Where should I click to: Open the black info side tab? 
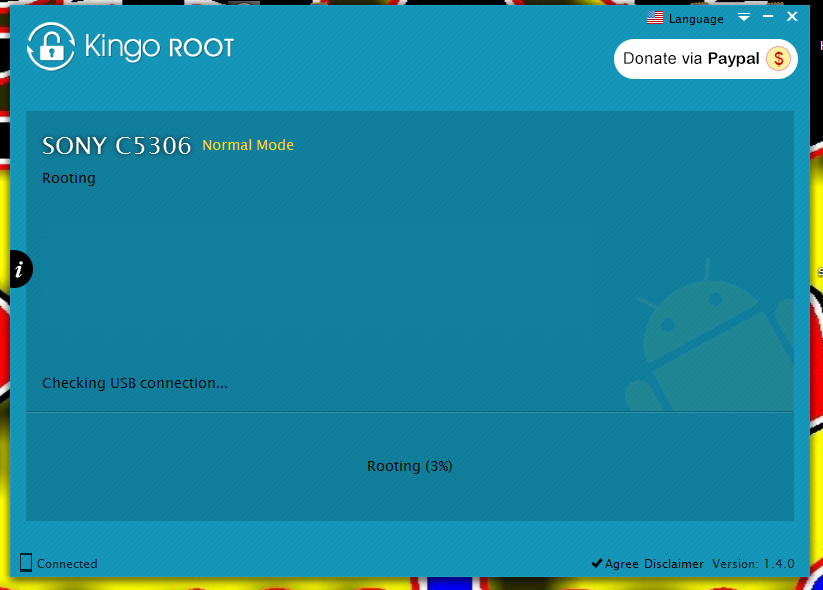(19, 270)
